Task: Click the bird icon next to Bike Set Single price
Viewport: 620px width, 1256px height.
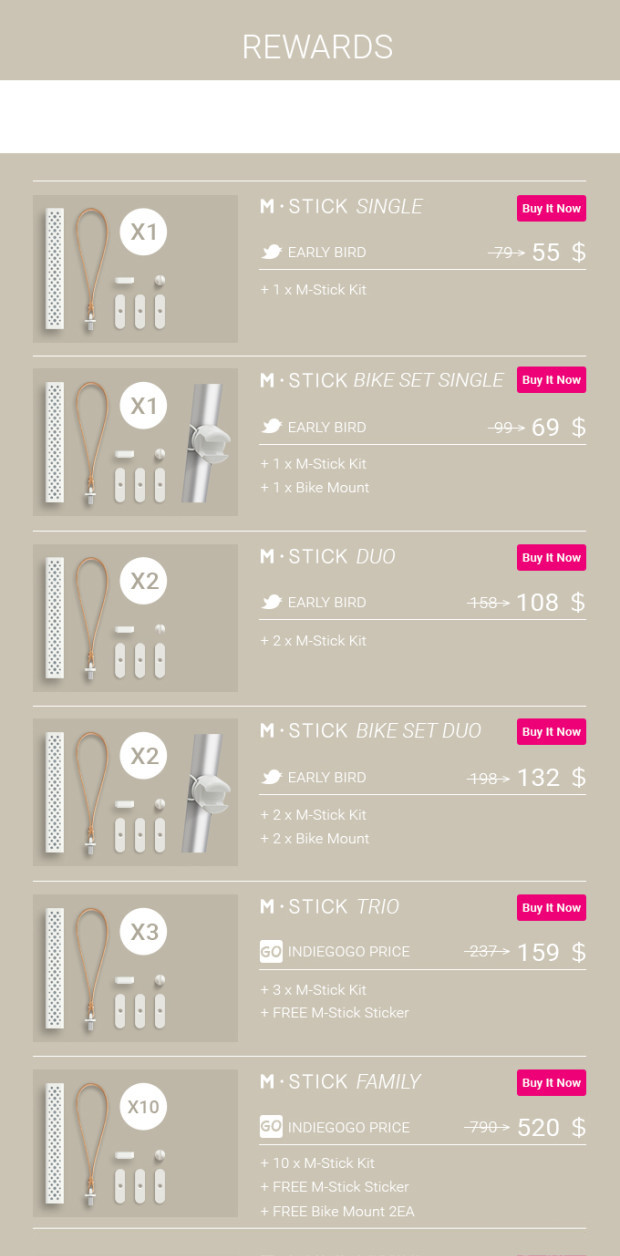Action: pos(271,427)
